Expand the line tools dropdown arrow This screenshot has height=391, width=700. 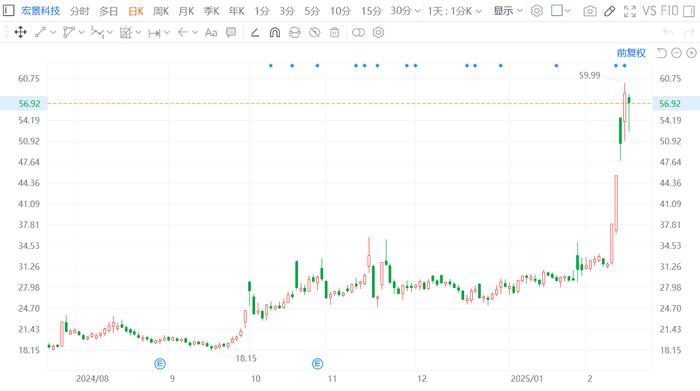[53, 32]
